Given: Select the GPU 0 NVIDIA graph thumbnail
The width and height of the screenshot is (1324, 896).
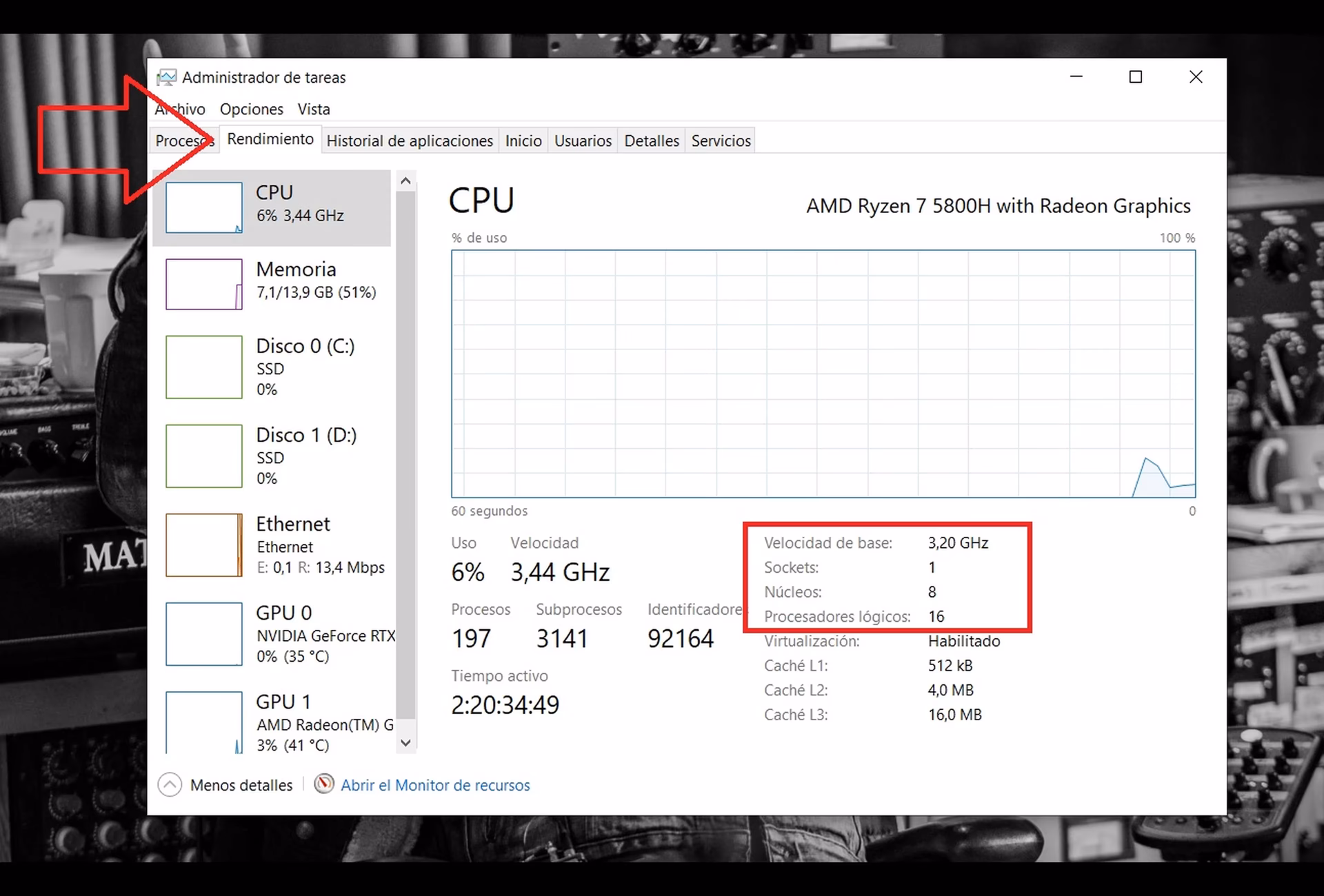Looking at the screenshot, I should [x=204, y=633].
